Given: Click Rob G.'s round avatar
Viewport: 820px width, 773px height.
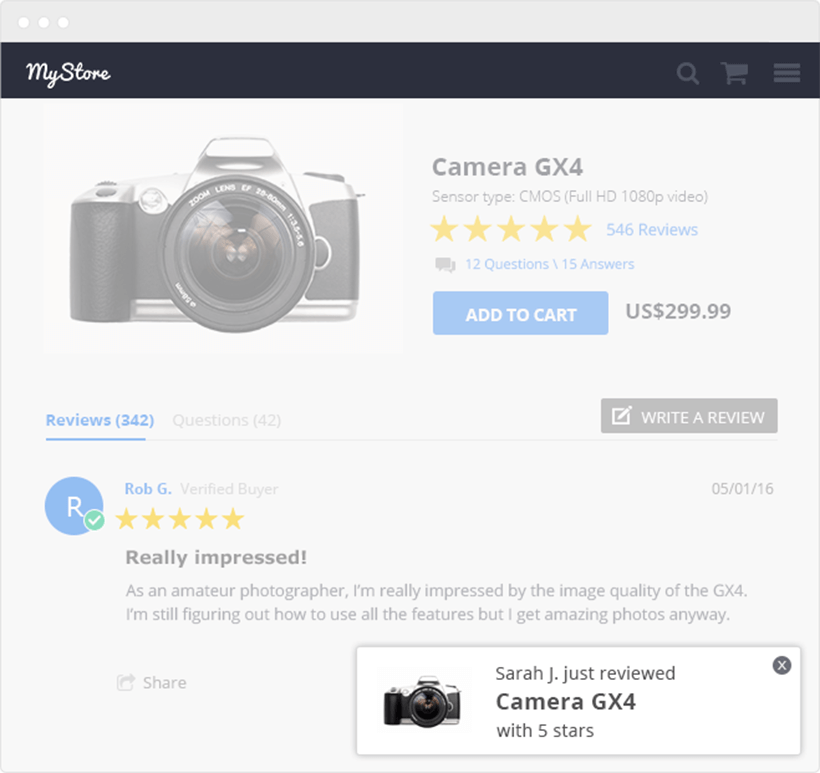Looking at the screenshot, I should [x=73, y=505].
